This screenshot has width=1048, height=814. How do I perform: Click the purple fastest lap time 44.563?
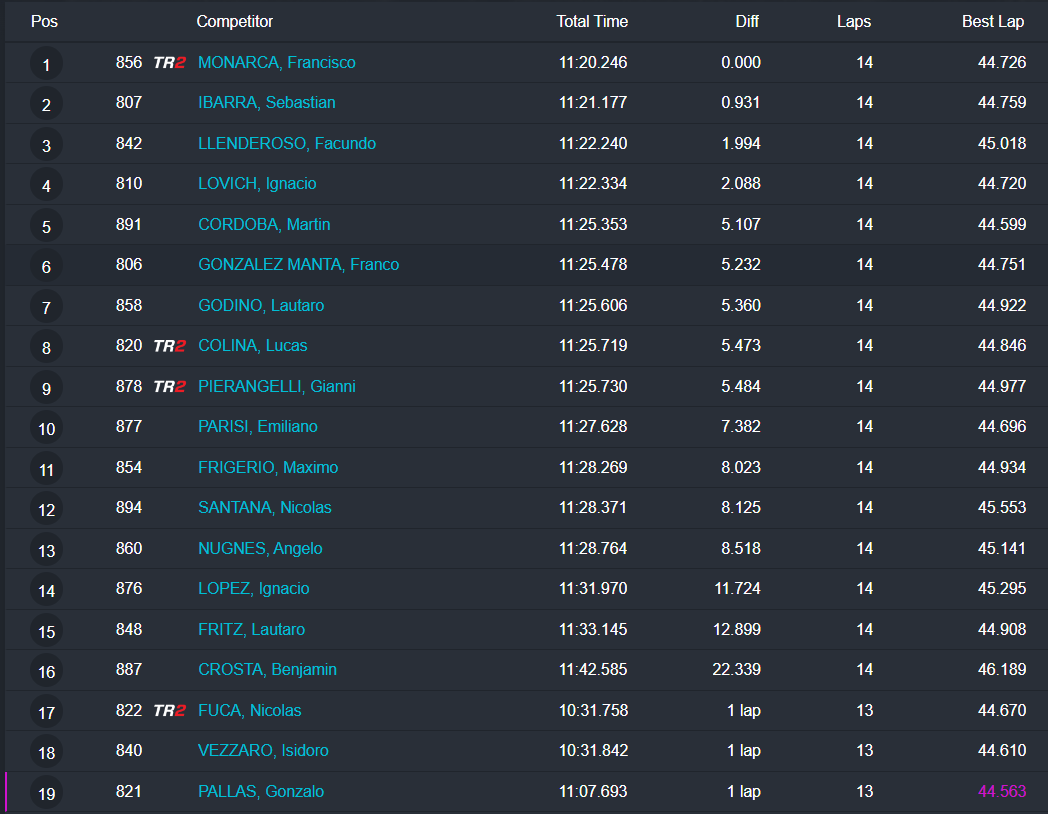1002,792
